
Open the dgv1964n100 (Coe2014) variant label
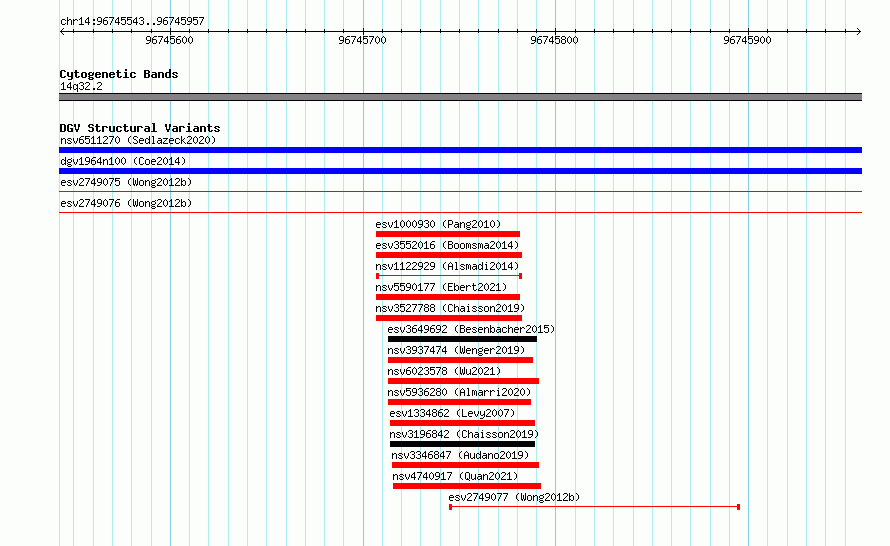coord(123,161)
